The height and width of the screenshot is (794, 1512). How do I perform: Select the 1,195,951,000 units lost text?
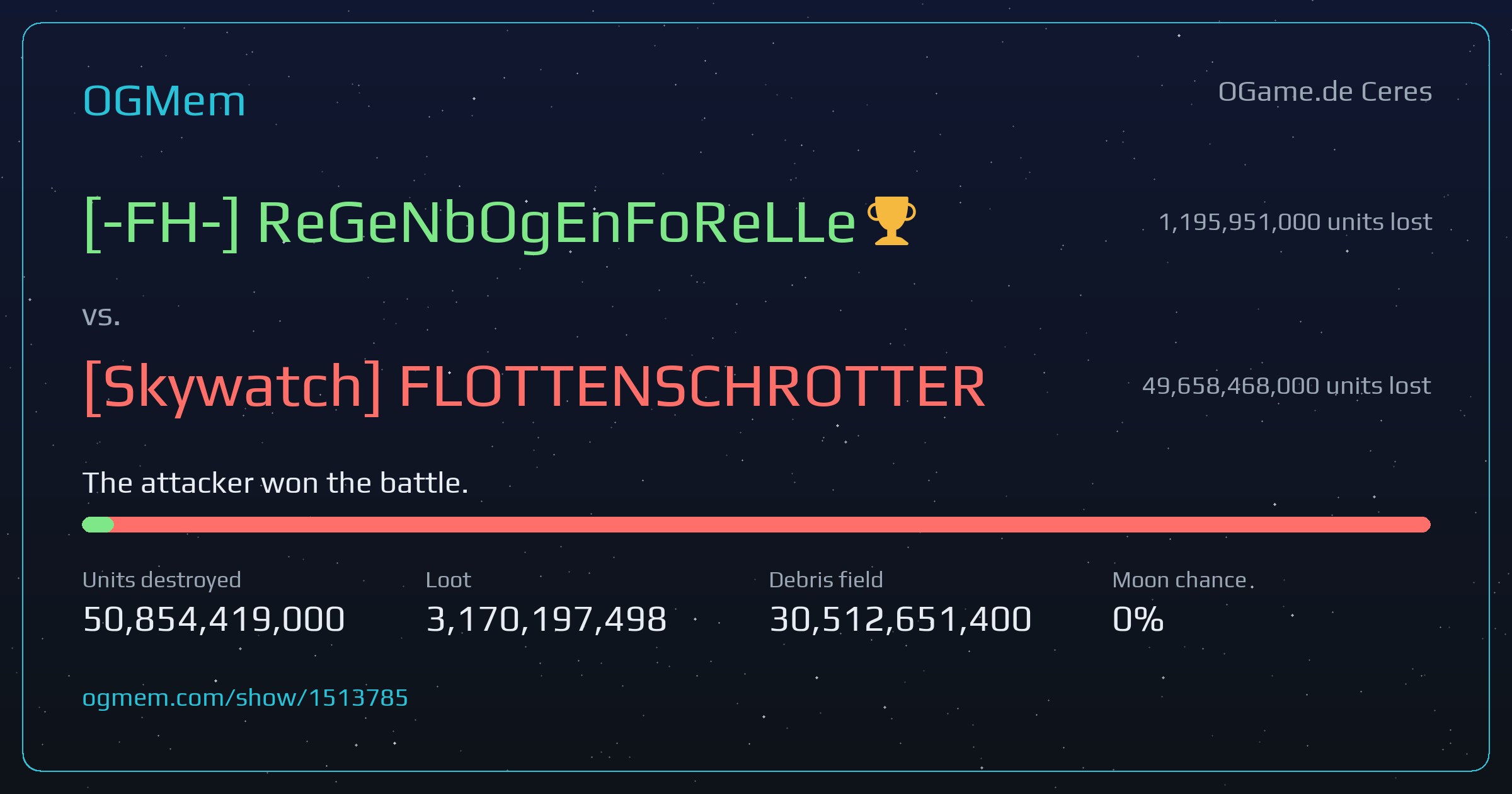click(1295, 222)
